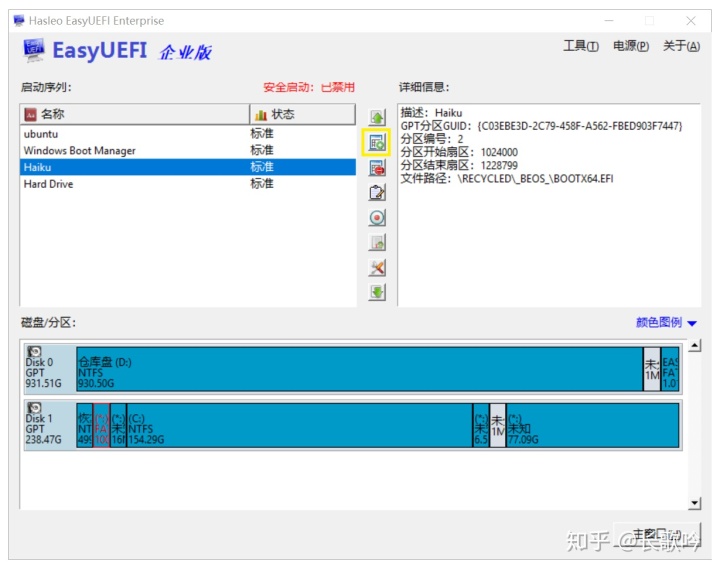Sort by 名称 column header
The image size is (720, 571).
[x=135, y=114]
